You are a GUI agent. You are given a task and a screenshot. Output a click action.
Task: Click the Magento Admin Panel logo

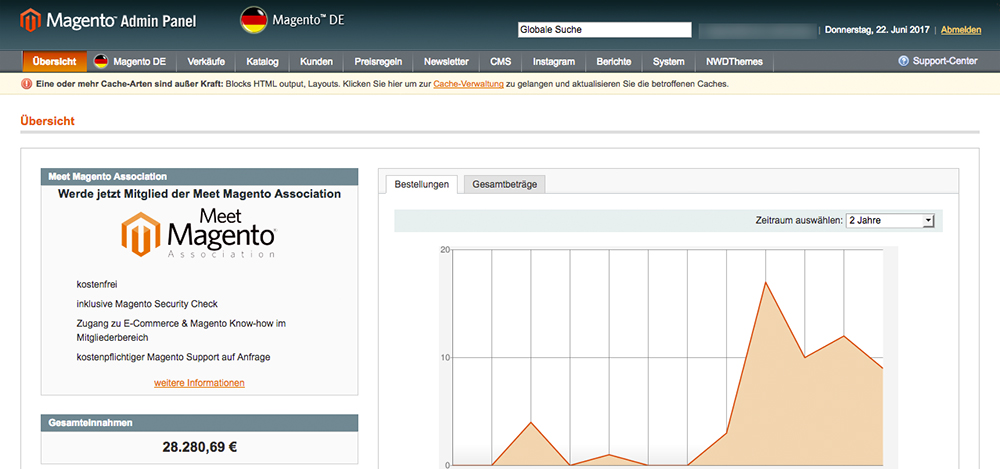[108, 20]
